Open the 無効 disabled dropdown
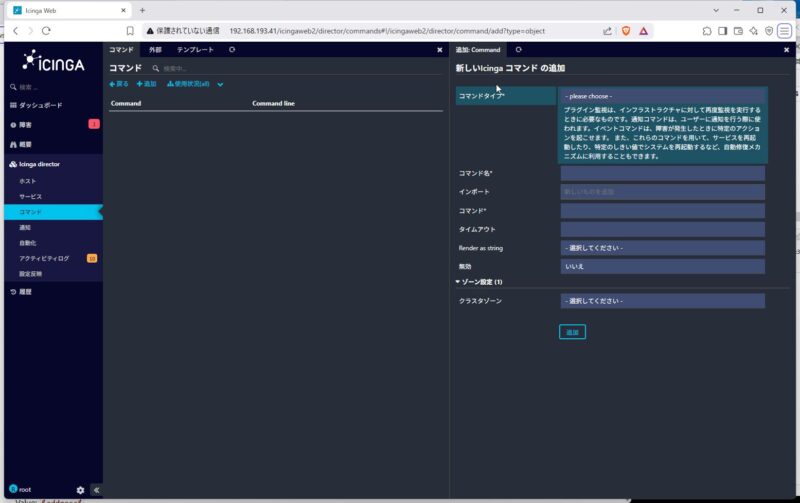Viewport: 800px width, 503px height. [663, 266]
